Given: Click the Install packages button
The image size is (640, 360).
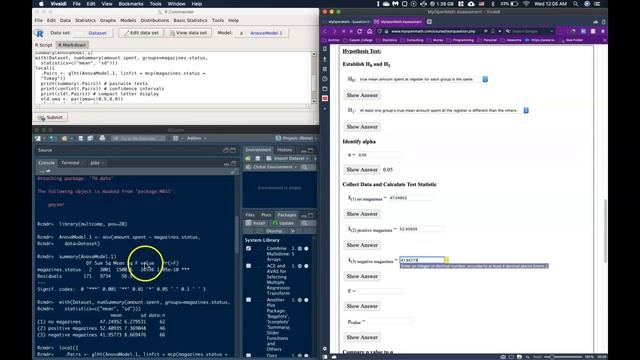Looking at the screenshot, I should (256, 223).
